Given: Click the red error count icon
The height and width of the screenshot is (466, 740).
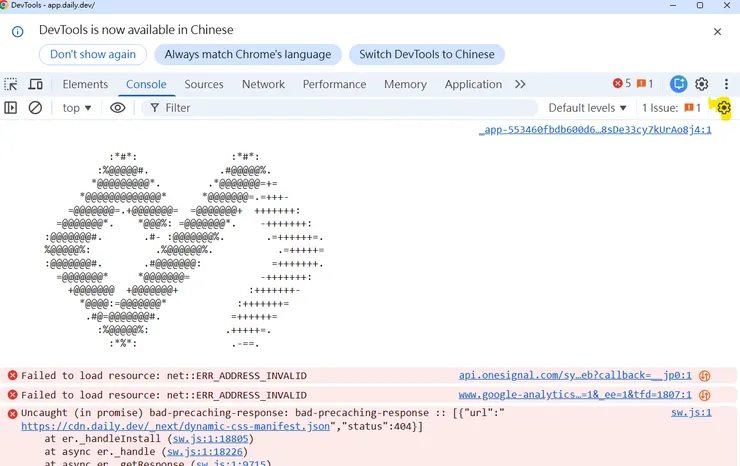Looking at the screenshot, I should (x=617, y=84).
